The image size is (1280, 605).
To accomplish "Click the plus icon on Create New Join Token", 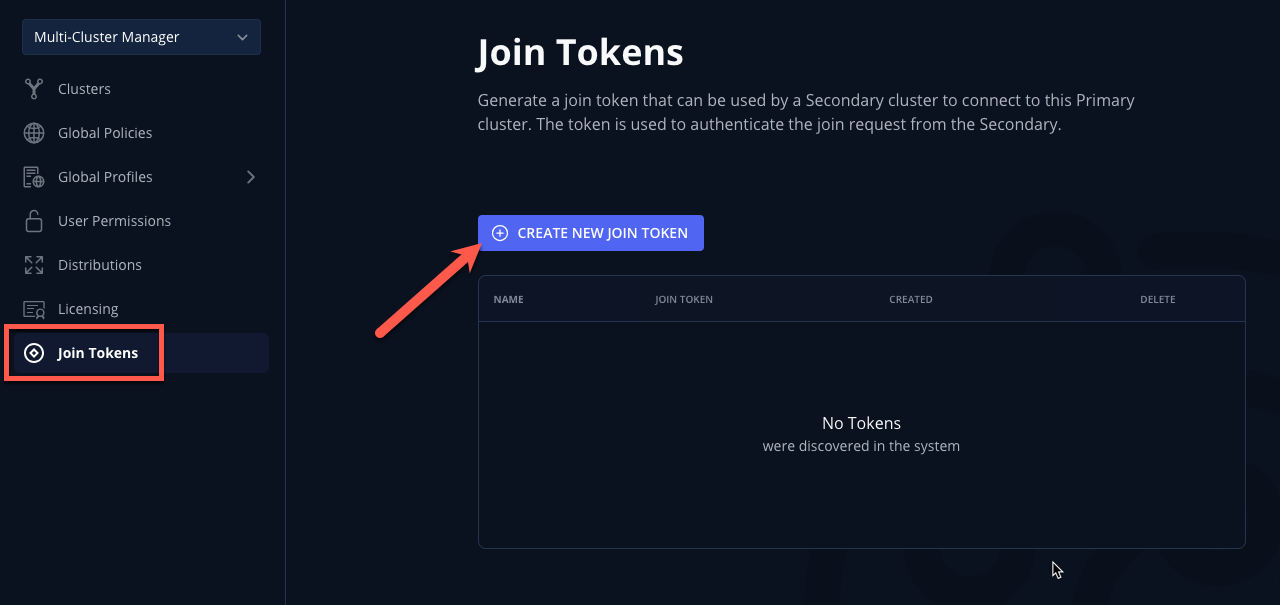I will pyautogui.click(x=500, y=233).
